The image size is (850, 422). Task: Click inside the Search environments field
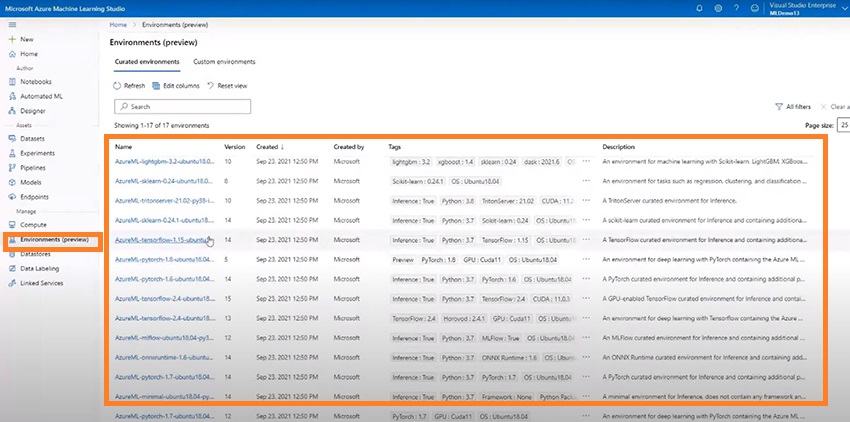183,107
